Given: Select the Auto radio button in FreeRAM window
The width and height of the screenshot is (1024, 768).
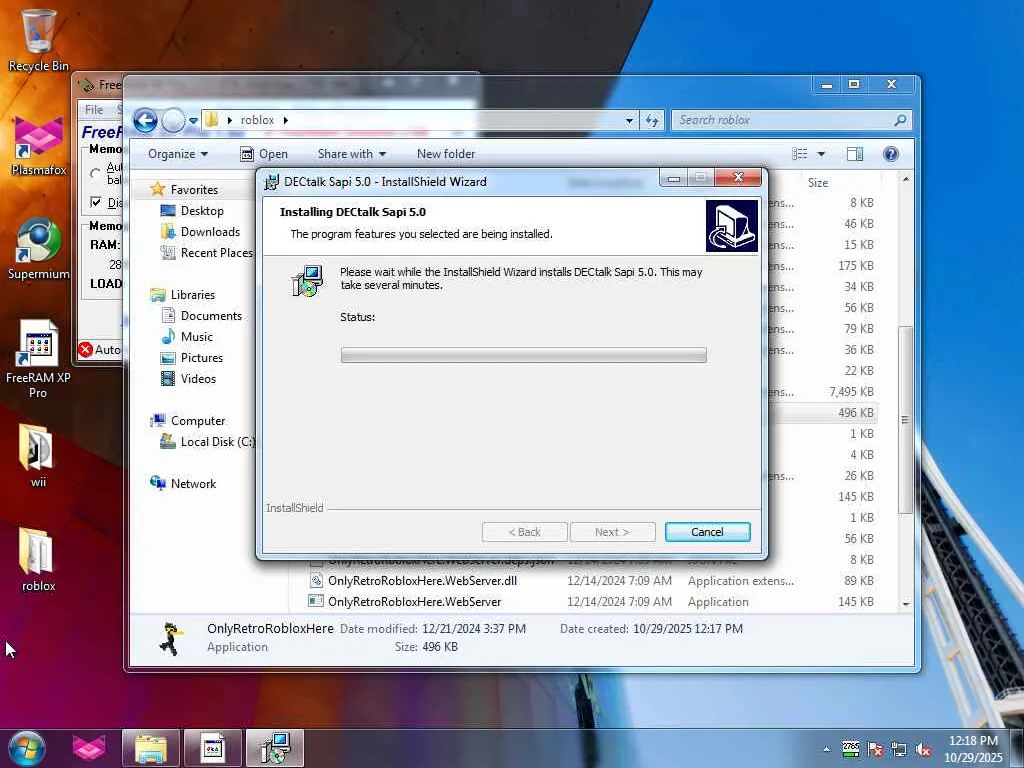Looking at the screenshot, I should coord(96,174).
